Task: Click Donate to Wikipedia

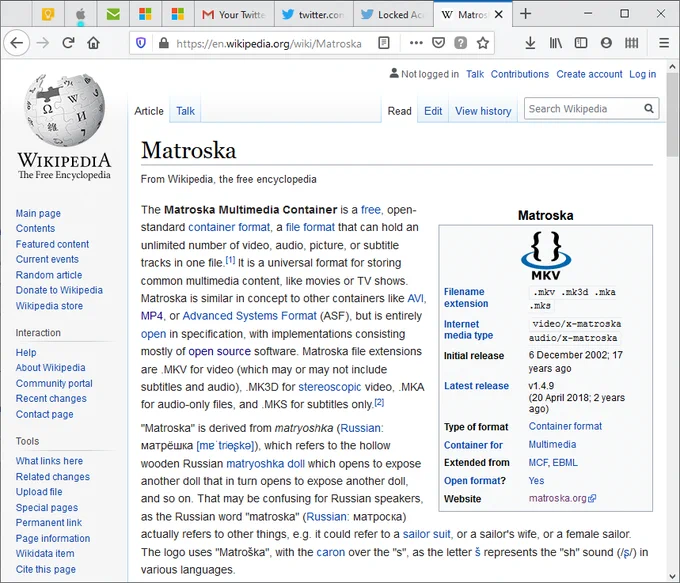Action: coord(59,290)
